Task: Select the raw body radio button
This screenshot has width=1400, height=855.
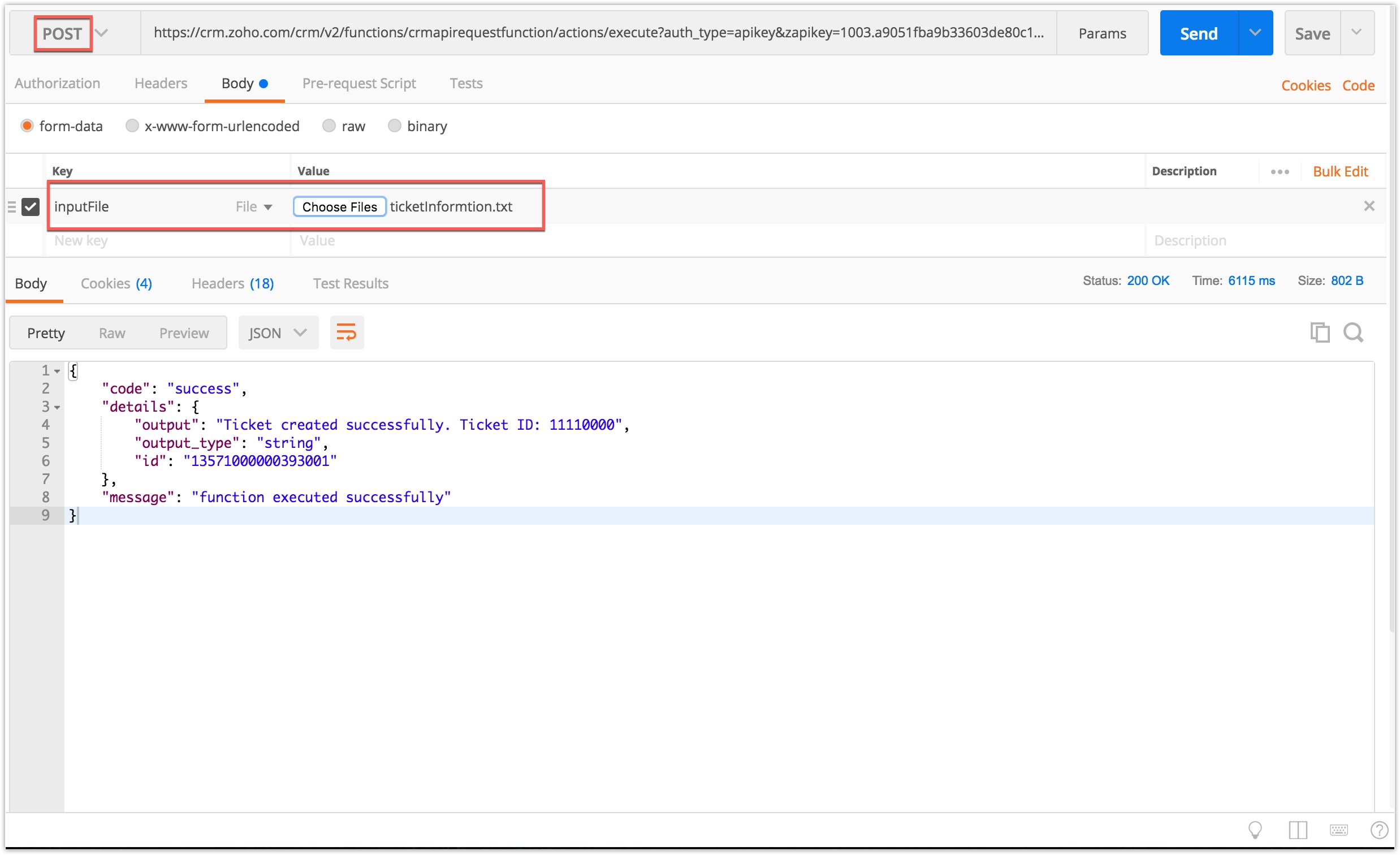Action: click(329, 126)
